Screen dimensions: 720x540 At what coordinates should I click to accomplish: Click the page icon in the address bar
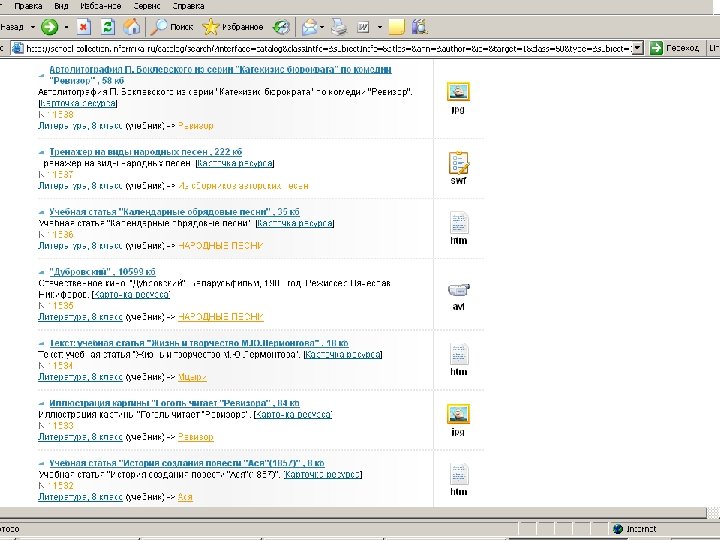point(17,48)
